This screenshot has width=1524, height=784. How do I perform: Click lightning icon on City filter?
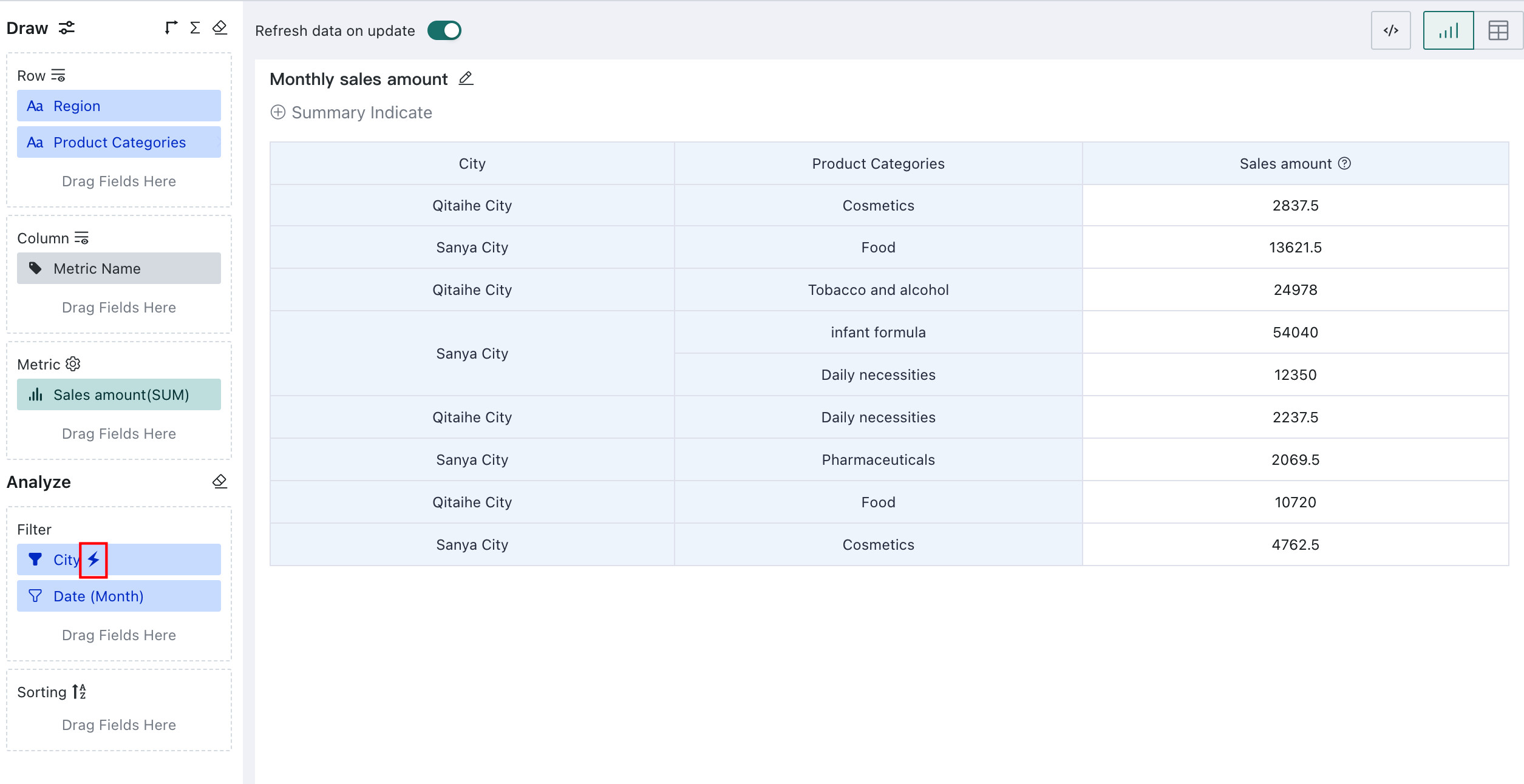pos(94,559)
